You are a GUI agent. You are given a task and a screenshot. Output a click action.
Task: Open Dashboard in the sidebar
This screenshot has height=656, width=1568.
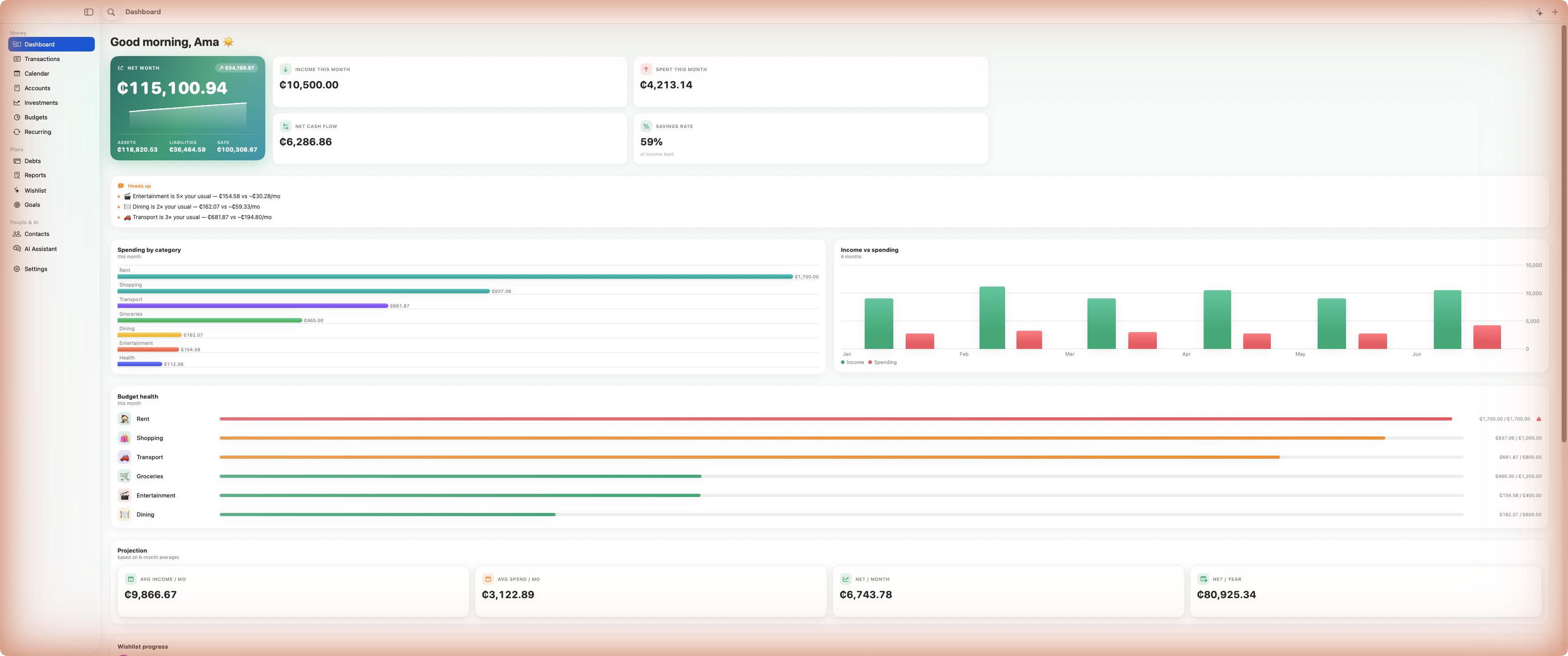(51, 45)
